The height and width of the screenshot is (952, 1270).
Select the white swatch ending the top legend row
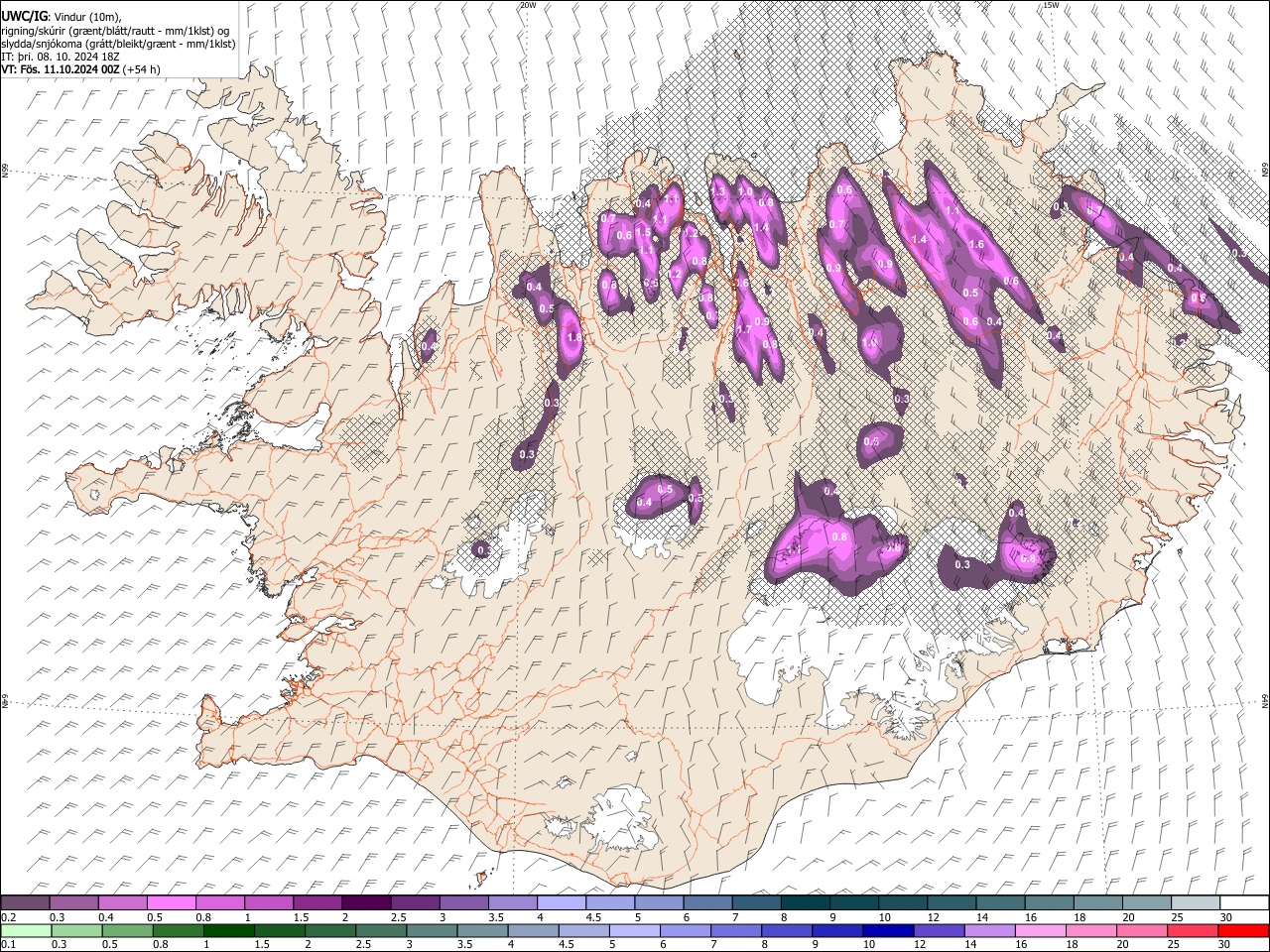(x=1244, y=902)
